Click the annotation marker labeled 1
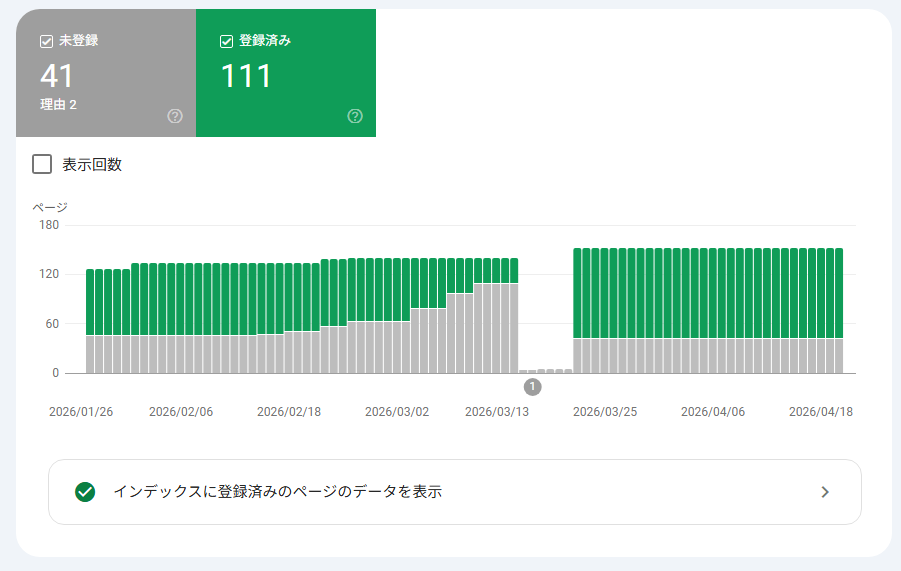Image resolution: width=901 pixels, height=571 pixels. coord(532,387)
